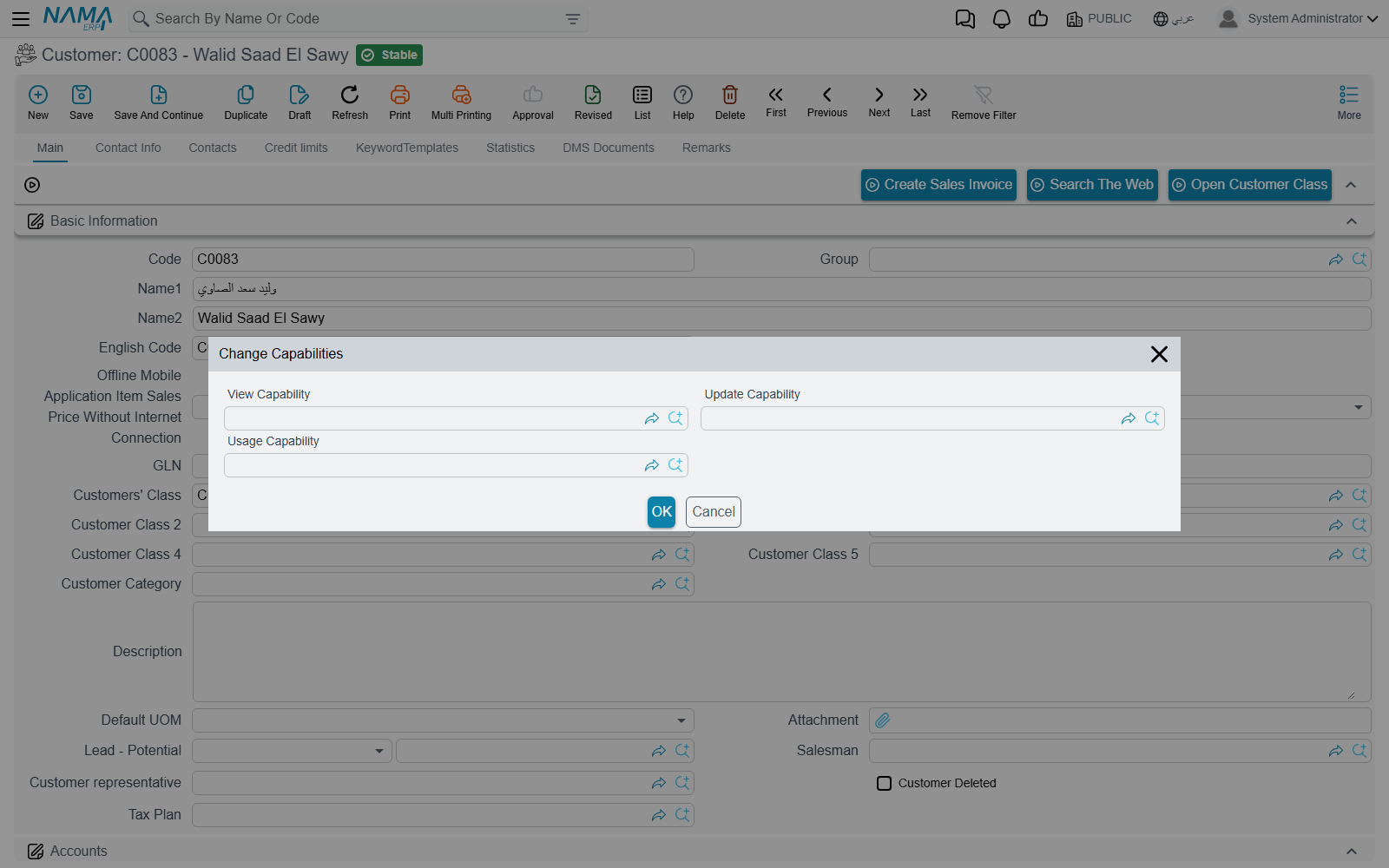Open the Update Capability link arrow
This screenshot has height=868, width=1389.
point(1129,418)
